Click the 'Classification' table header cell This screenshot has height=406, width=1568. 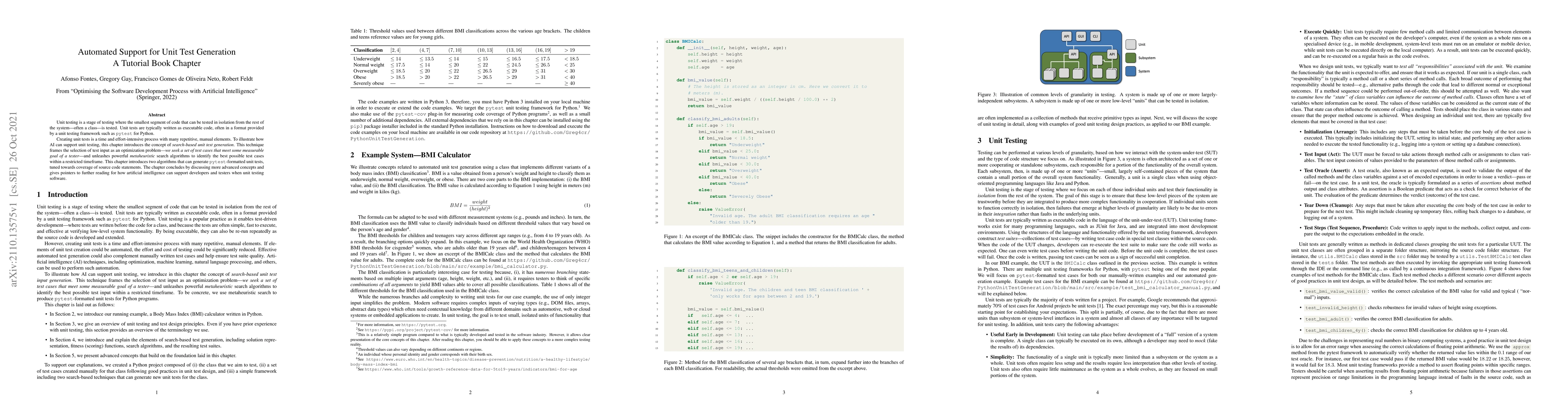pos(368,50)
